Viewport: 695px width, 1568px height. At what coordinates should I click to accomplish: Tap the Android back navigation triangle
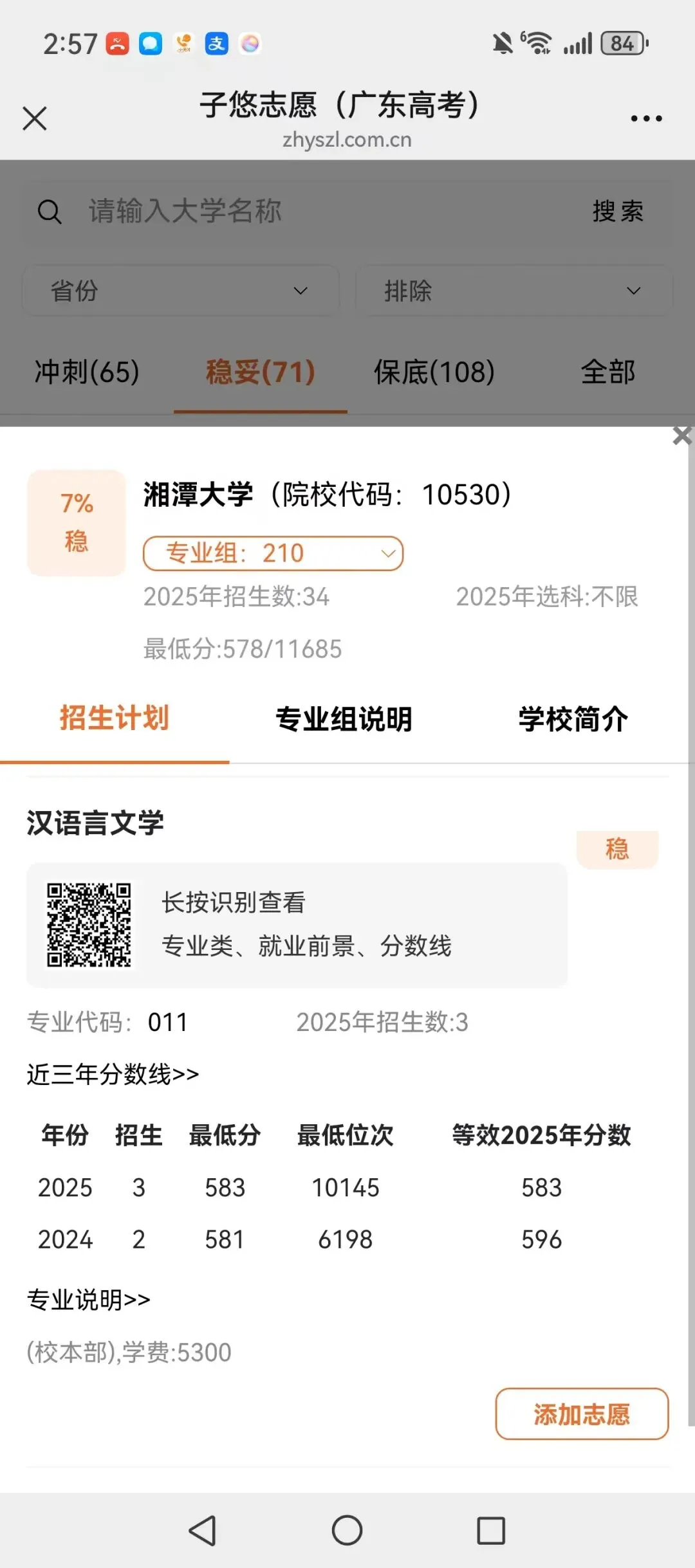pos(203,1530)
